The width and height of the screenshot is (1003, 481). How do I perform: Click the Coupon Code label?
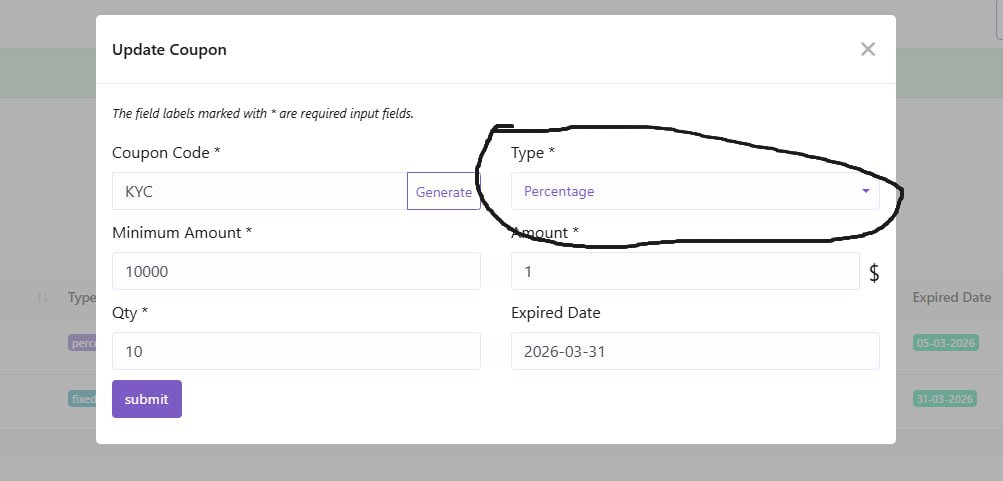[166, 153]
